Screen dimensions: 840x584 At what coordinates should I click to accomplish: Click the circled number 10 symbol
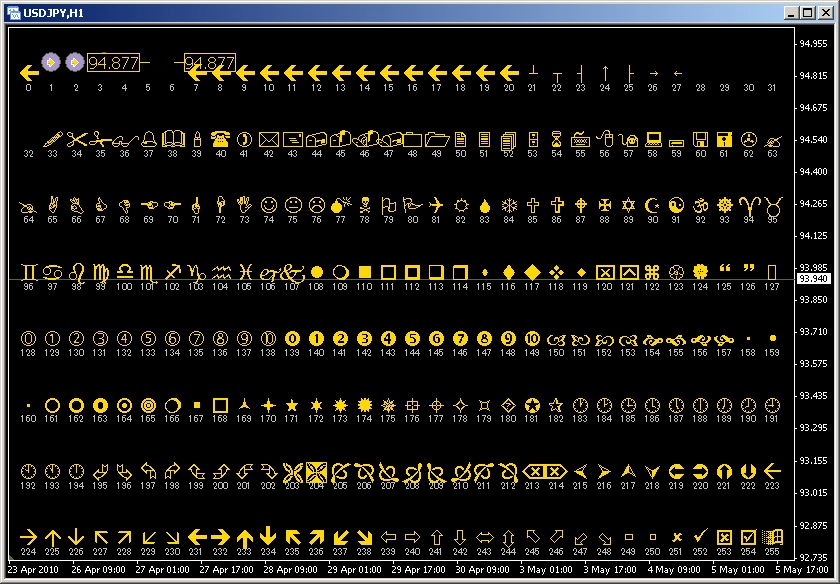click(x=267, y=340)
